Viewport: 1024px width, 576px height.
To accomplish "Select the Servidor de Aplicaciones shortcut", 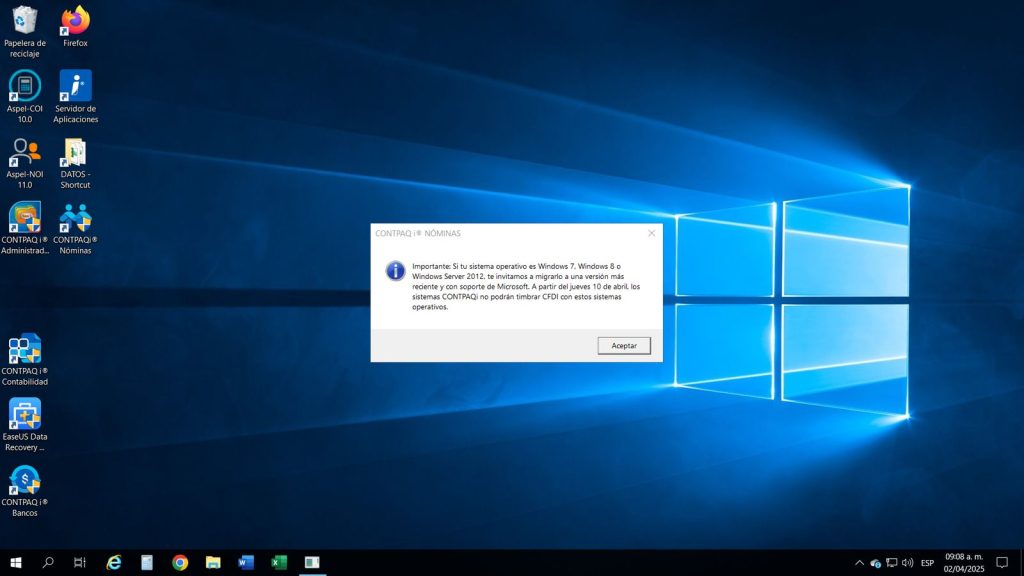I will 75,97.
